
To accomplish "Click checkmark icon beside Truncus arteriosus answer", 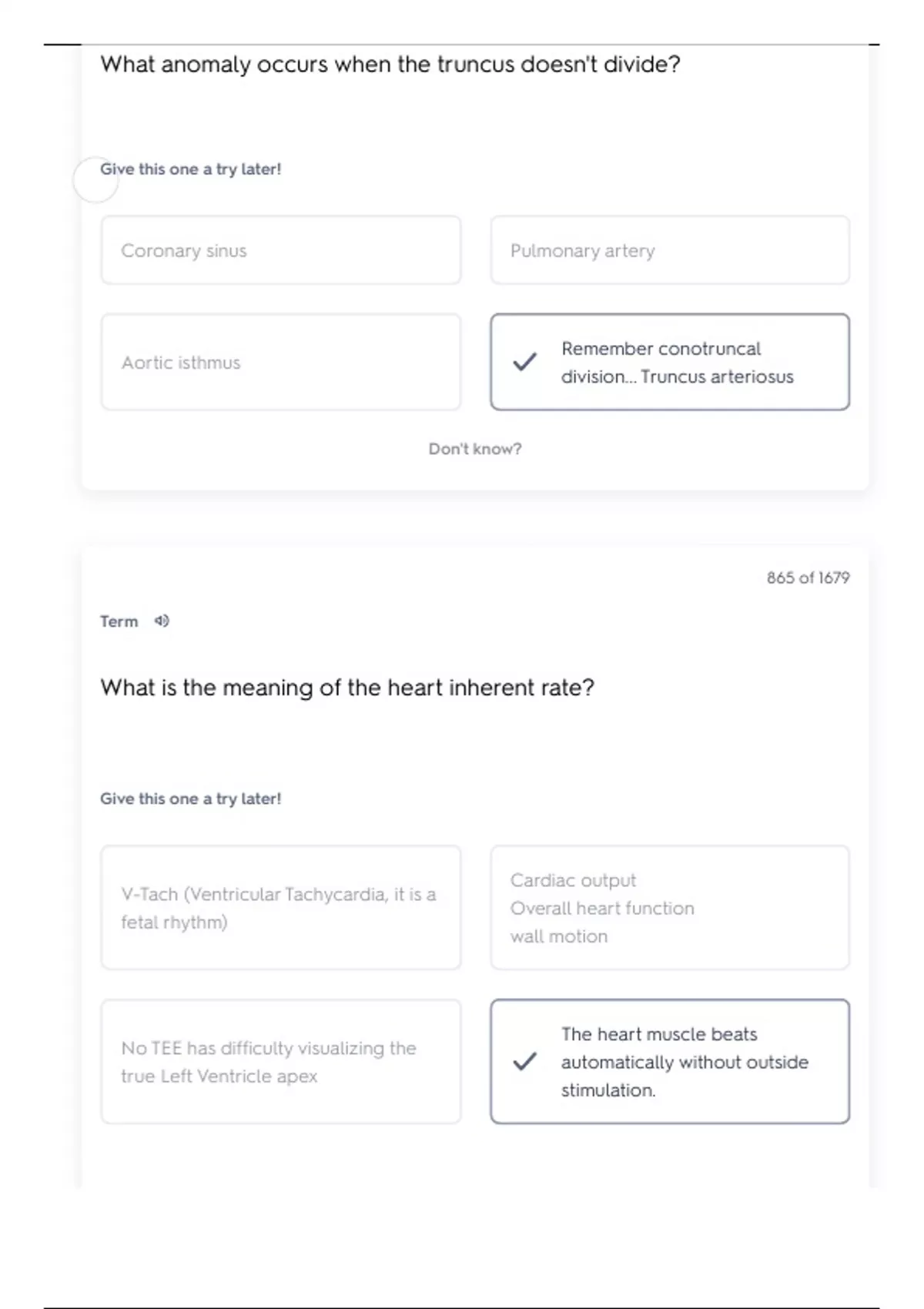I will [524, 362].
